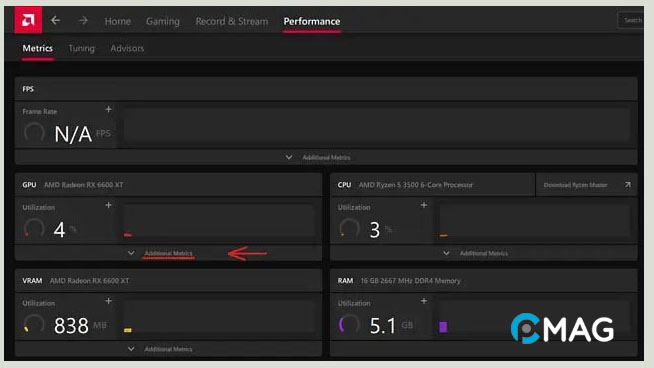This screenshot has width=654, height=368.
Task: Add VRAM Utilization metric with plus icon
Action: point(108,301)
